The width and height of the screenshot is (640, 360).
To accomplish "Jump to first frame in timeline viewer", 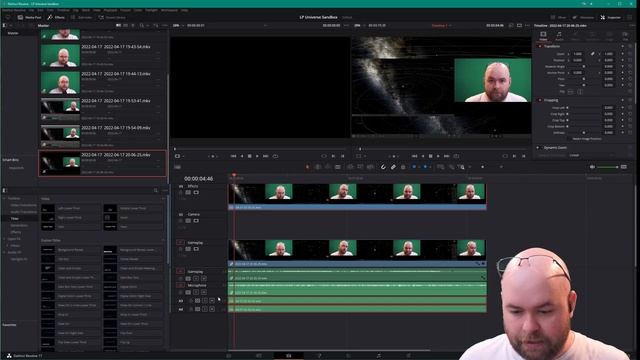I will [x=414, y=156].
